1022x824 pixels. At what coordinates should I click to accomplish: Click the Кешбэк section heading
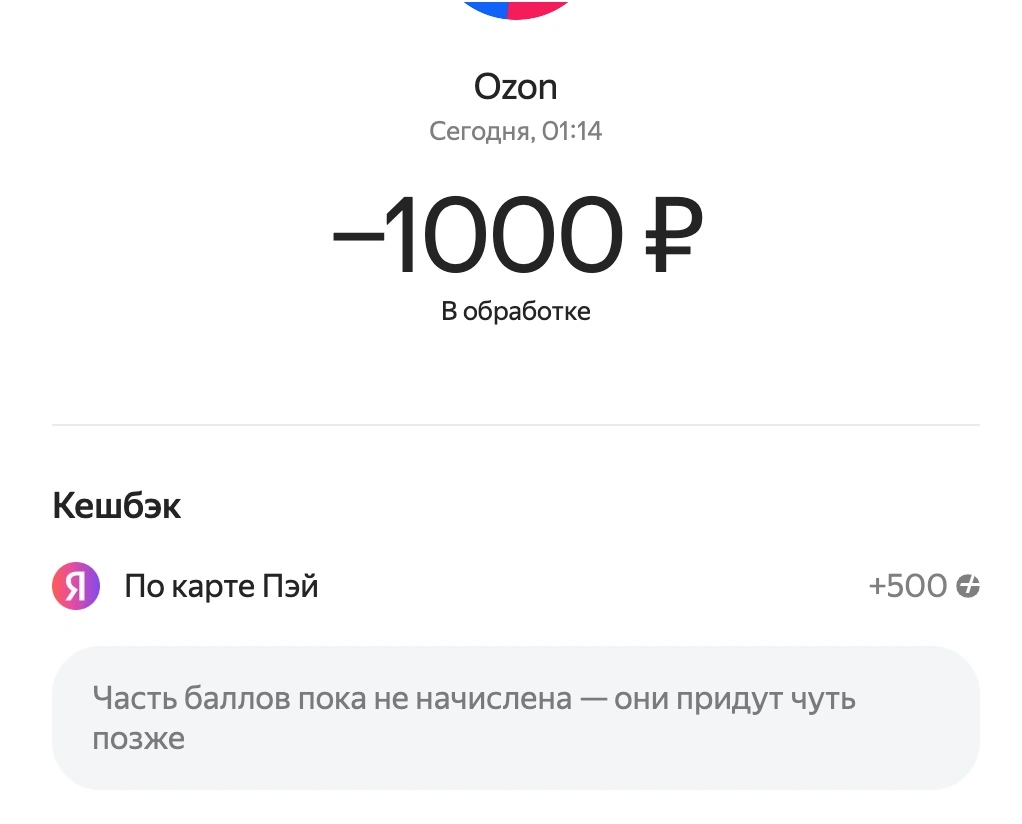117,506
